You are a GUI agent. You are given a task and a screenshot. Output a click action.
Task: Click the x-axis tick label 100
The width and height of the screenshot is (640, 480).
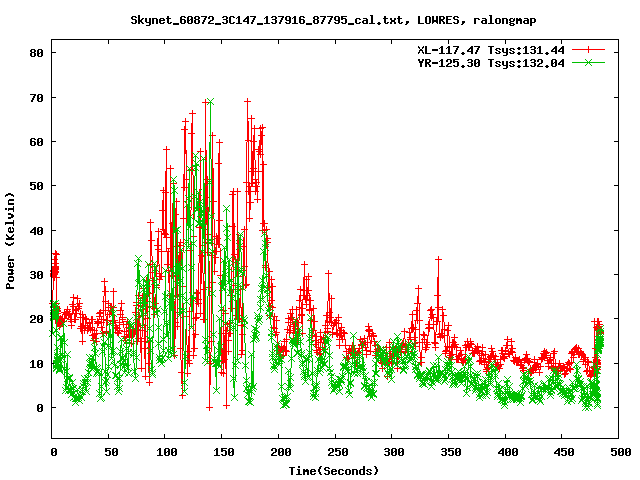167,452
